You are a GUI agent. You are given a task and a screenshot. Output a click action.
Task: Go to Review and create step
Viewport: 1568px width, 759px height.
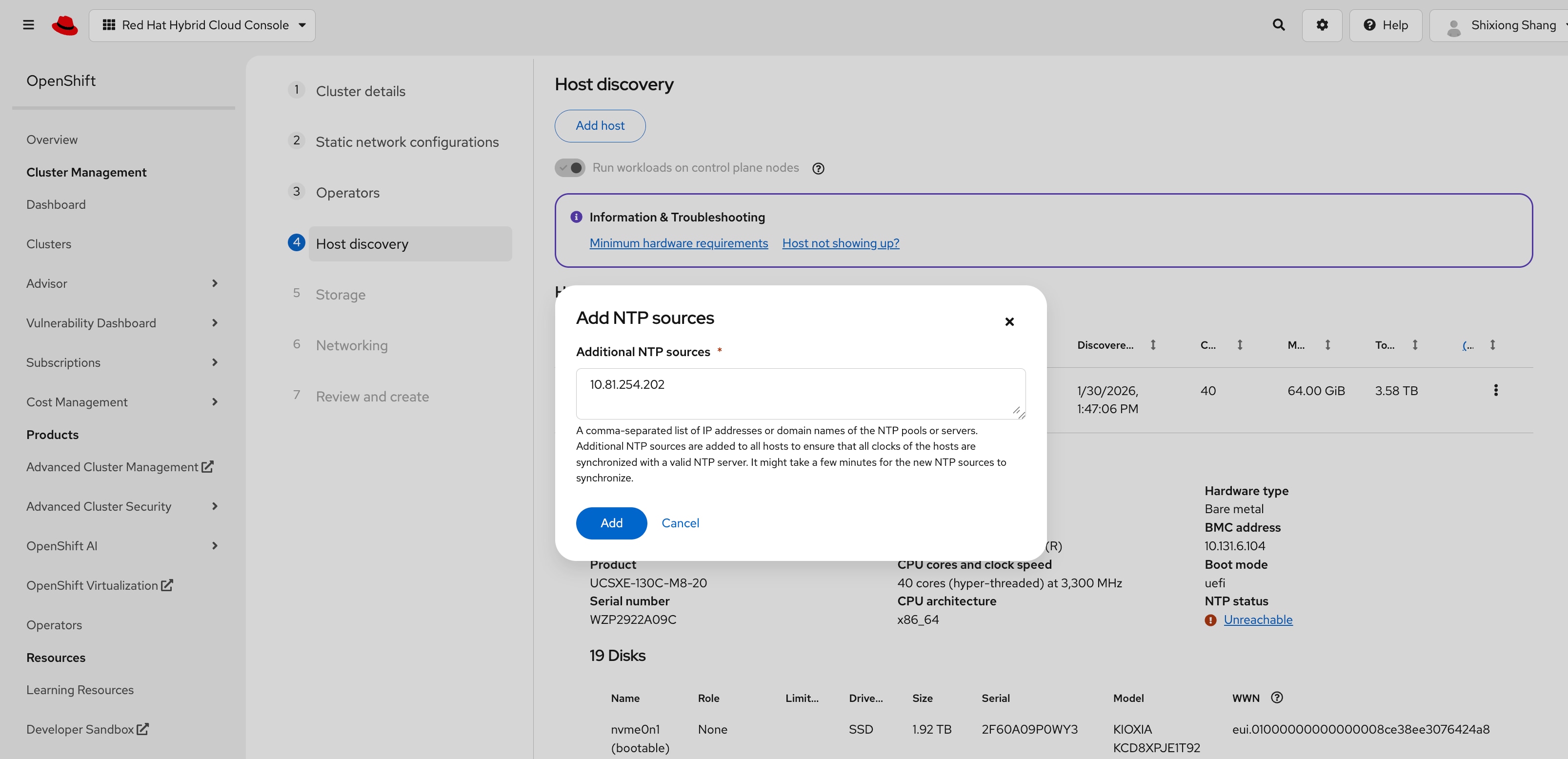click(x=372, y=396)
